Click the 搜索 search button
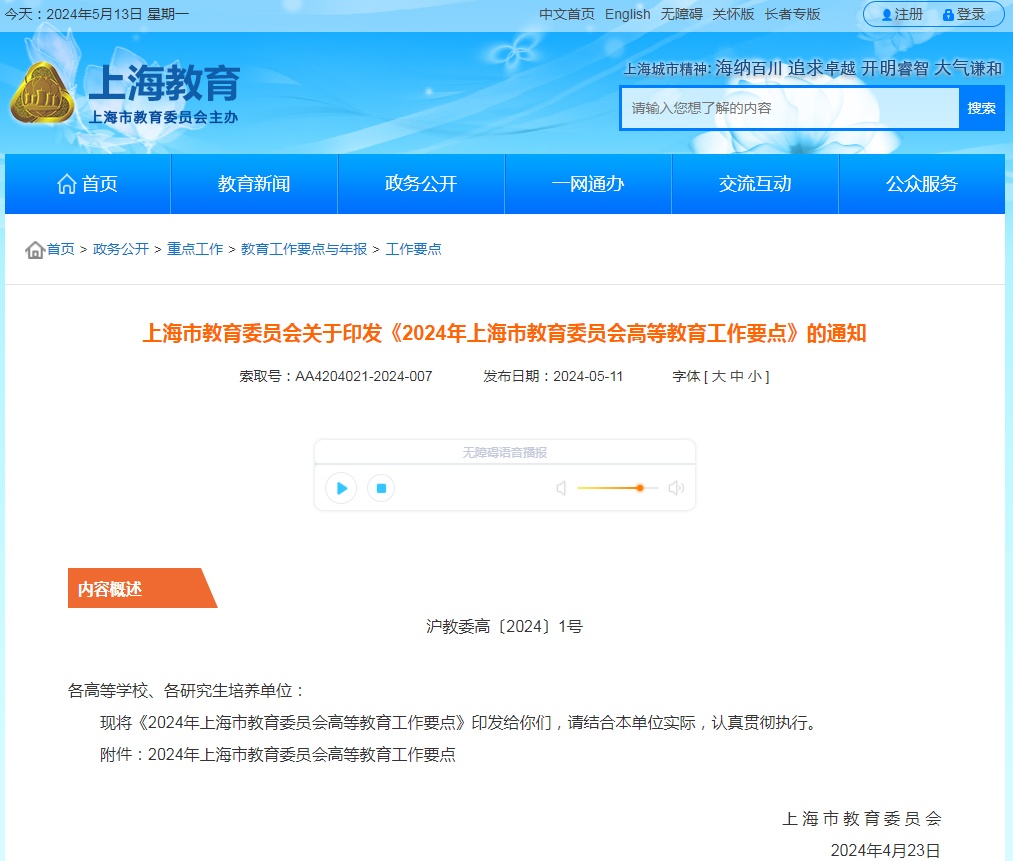The height and width of the screenshot is (861, 1013). point(981,109)
